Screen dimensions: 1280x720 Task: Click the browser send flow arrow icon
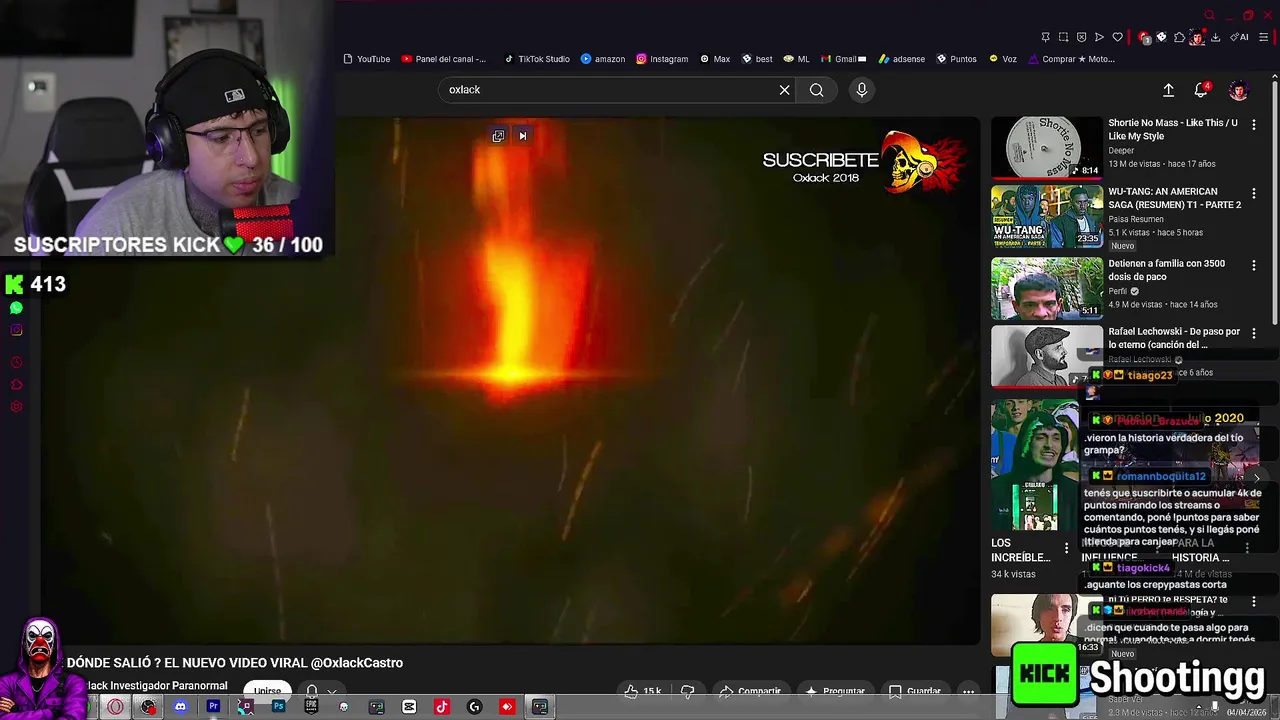pos(1099,37)
